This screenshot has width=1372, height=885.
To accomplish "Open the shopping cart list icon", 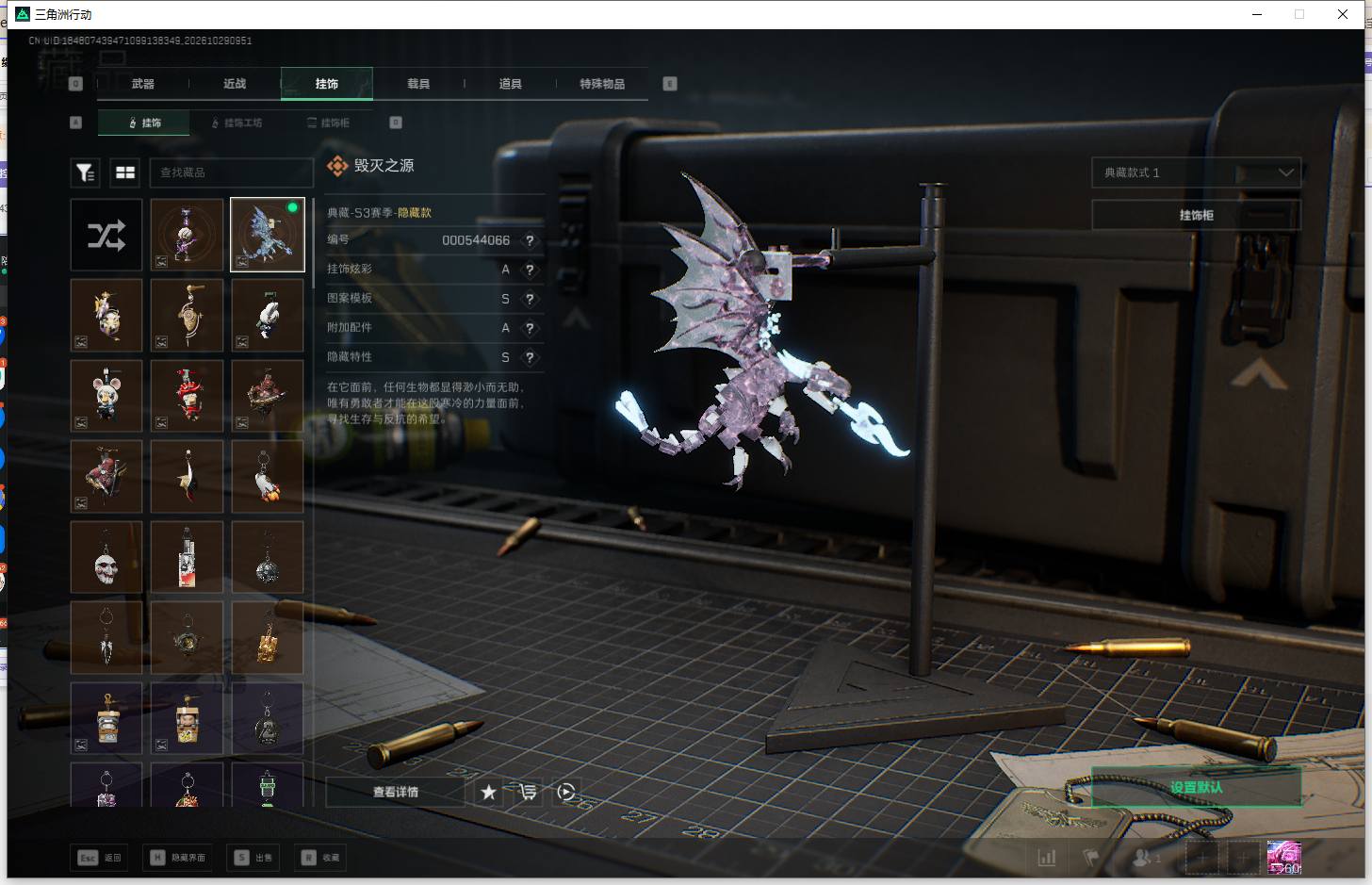I will point(528,792).
